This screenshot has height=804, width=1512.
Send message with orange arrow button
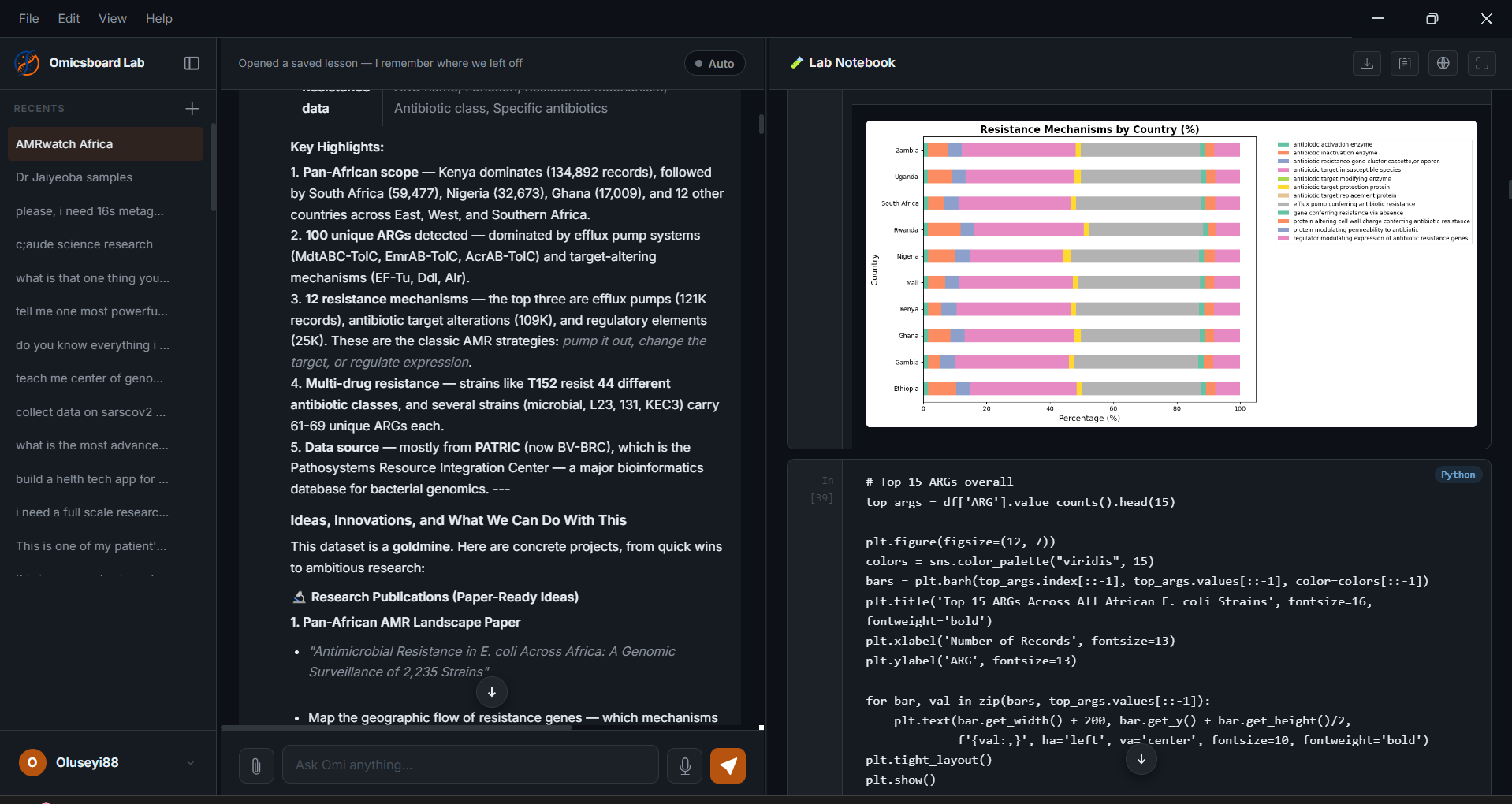tap(728, 765)
